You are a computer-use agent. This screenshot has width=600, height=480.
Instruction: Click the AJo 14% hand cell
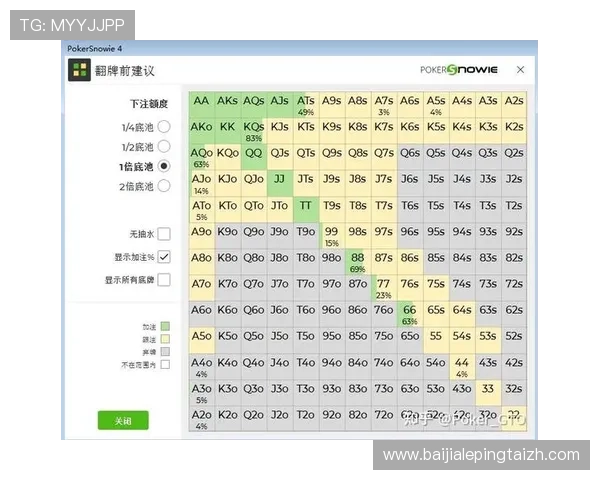[x=202, y=183]
